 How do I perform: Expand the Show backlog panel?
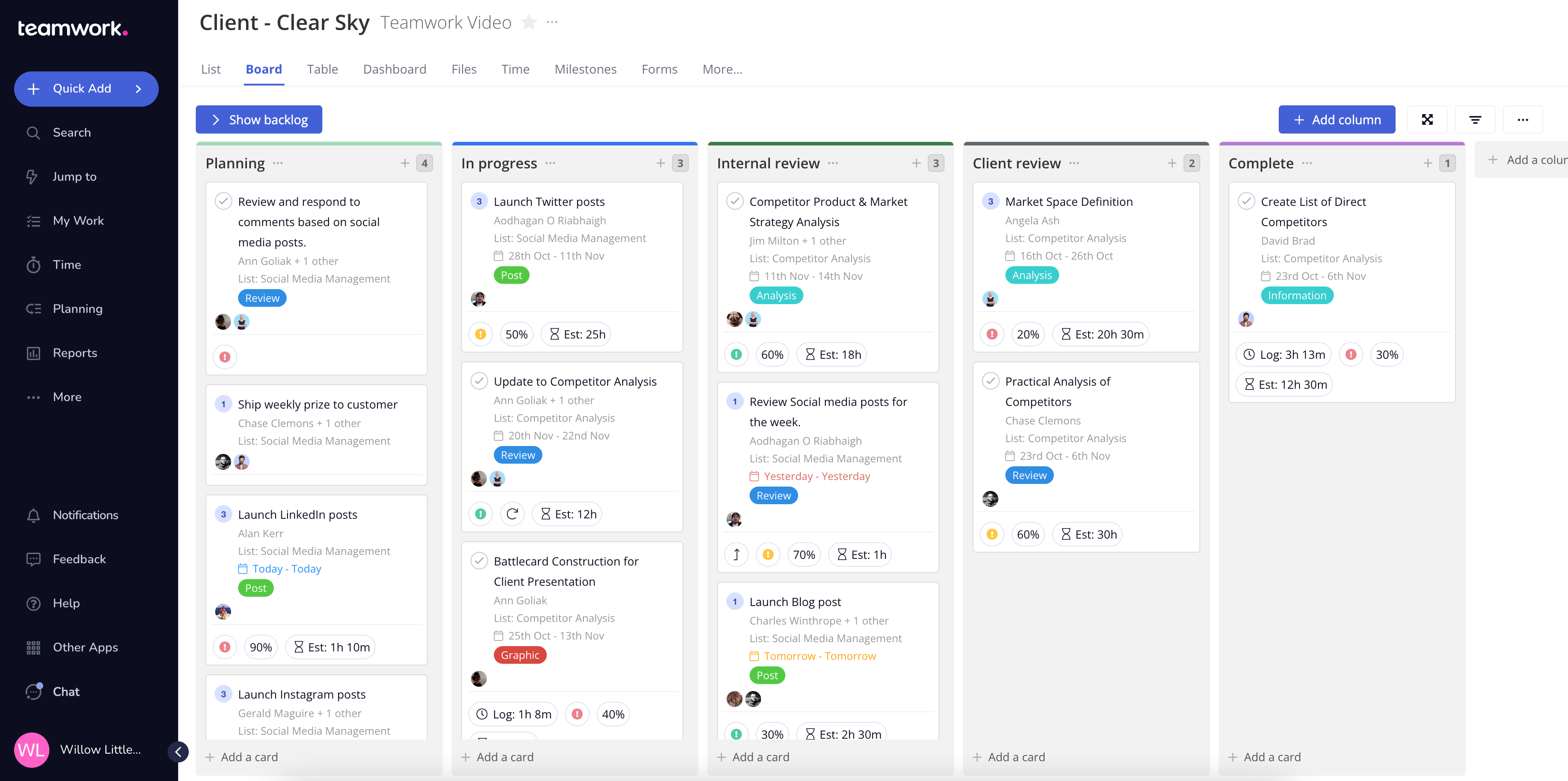[x=258, y=119]
